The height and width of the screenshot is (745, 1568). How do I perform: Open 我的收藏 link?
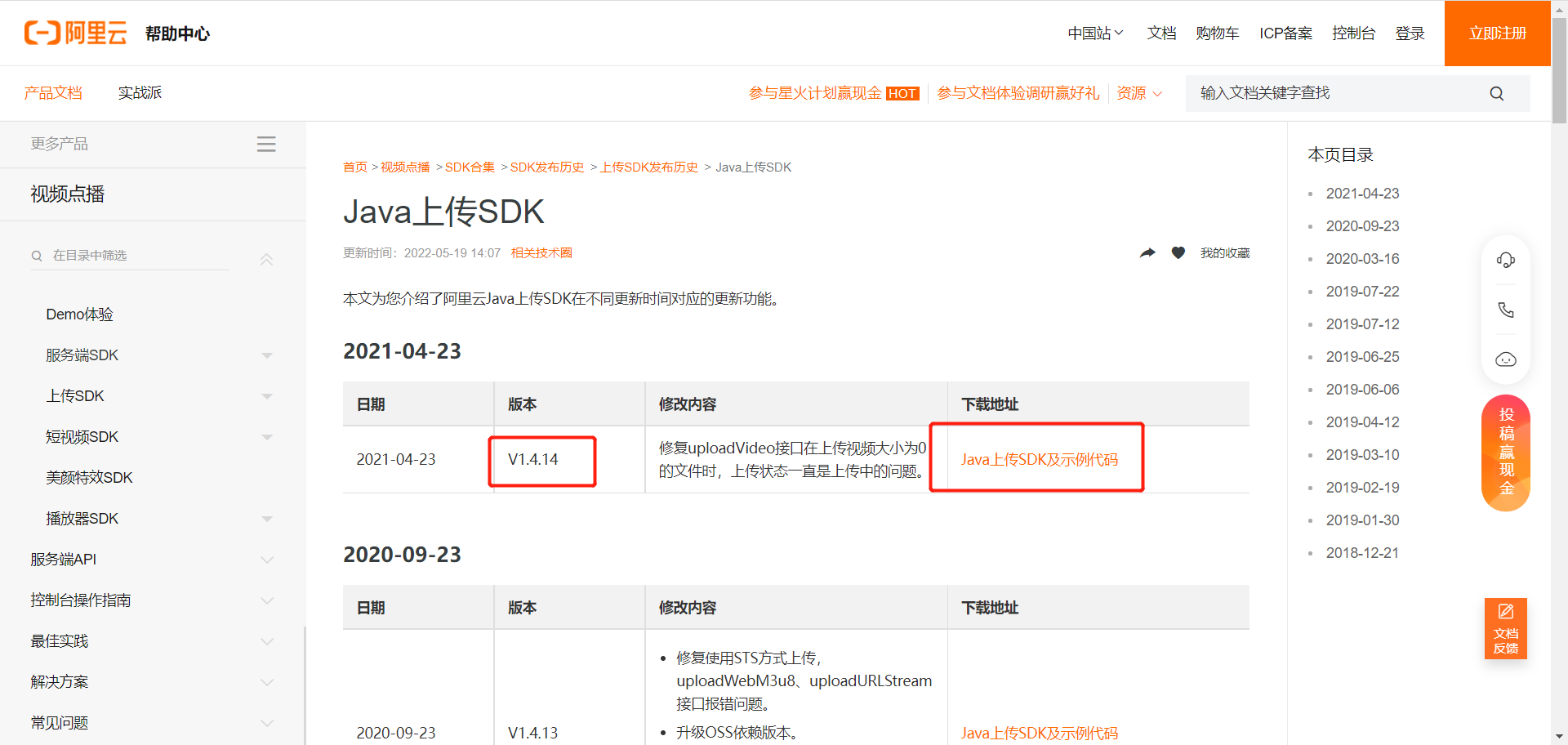click(x=1225, y=253)
